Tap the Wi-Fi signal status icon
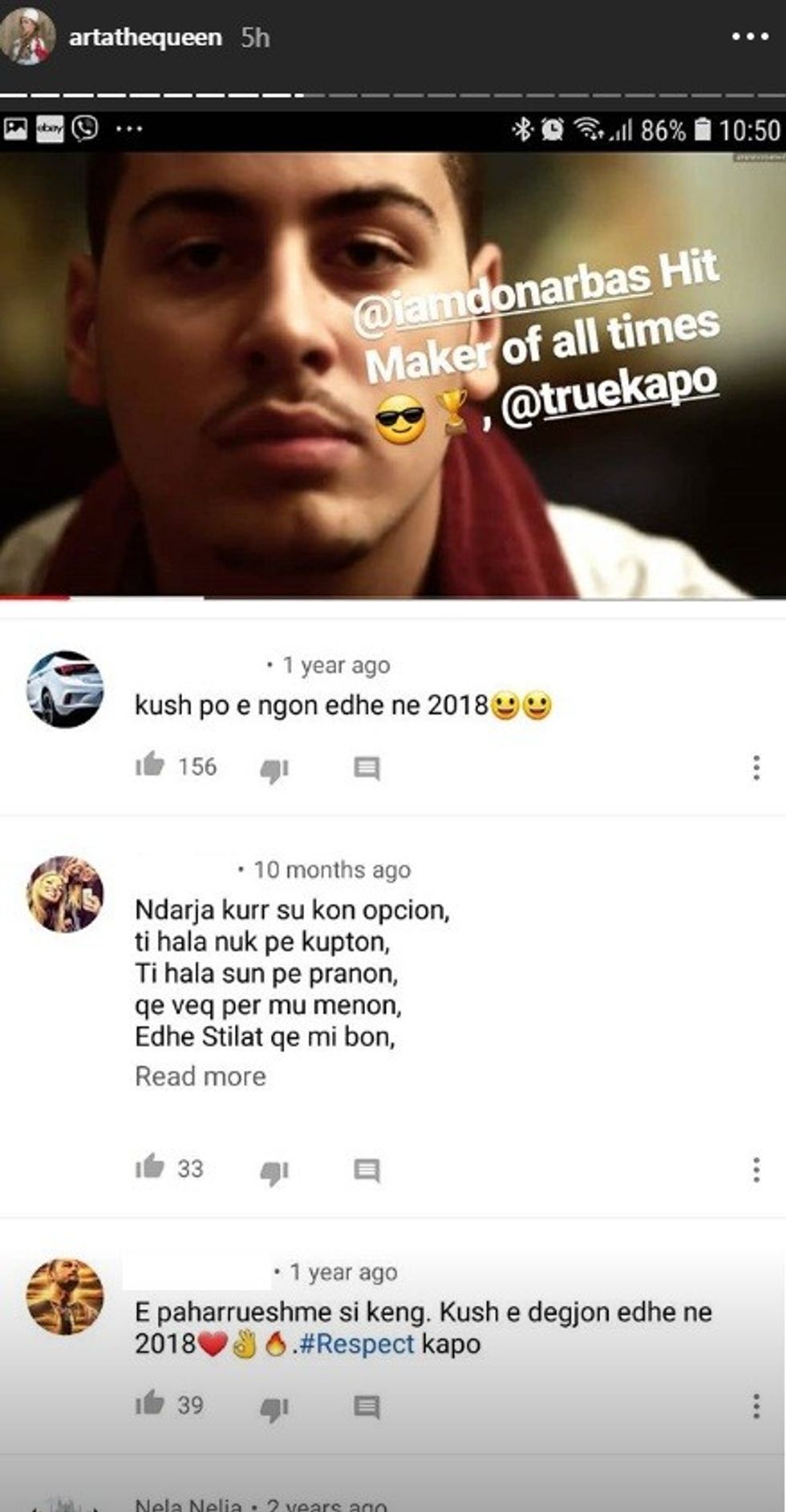This screenshot has width=786, height=1512. click(x=588, y=128)
